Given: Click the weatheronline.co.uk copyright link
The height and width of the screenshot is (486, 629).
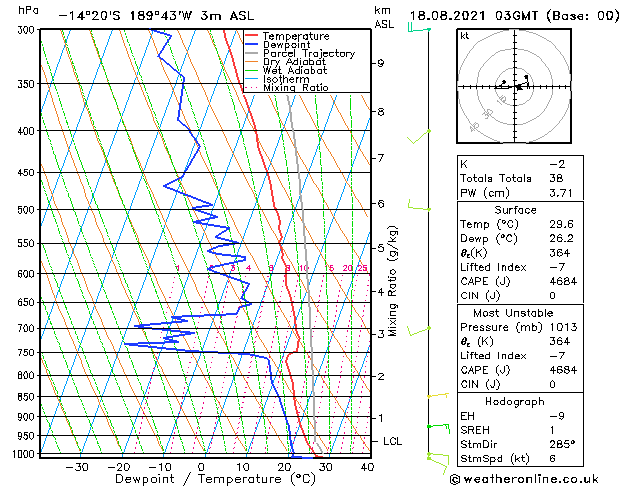Looking at the screenshot, I should (x=524, y=479).
